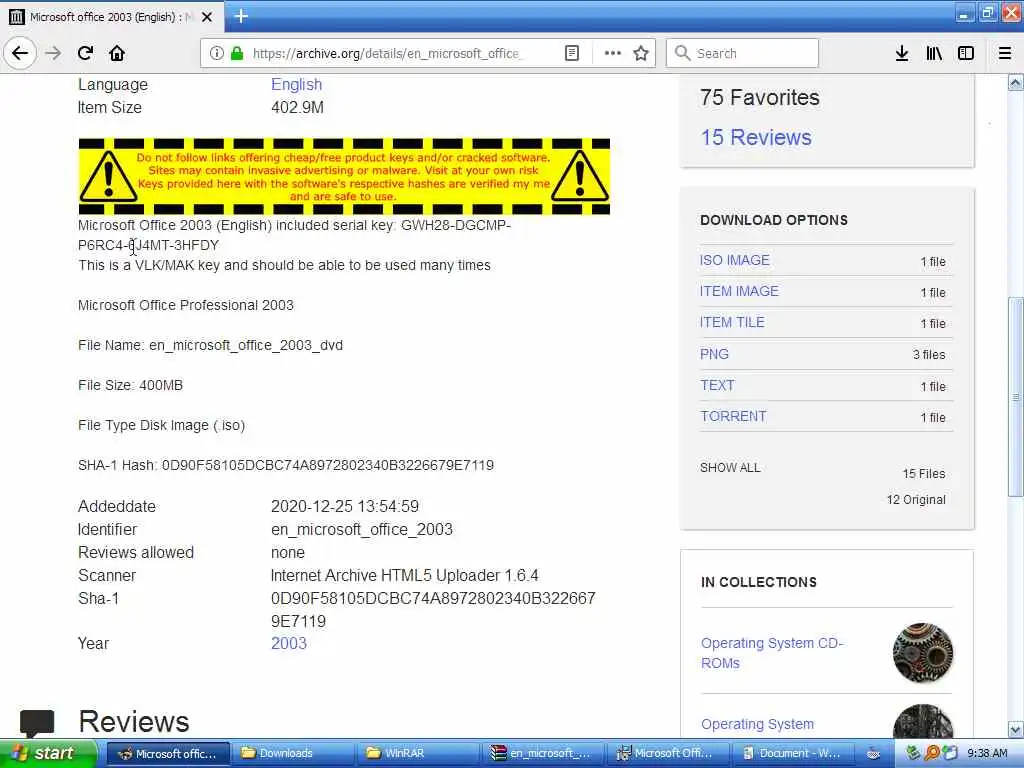Open a new tab with plus button
The width and height of the screenshot is (1024, 768).
pyautogui.click(x=241, y=16)
